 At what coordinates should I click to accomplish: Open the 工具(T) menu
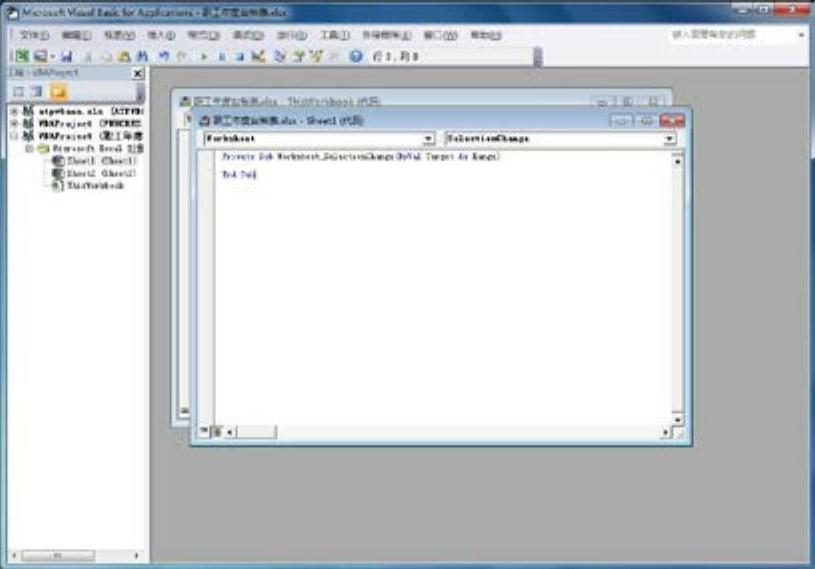(x=334, y=35)
